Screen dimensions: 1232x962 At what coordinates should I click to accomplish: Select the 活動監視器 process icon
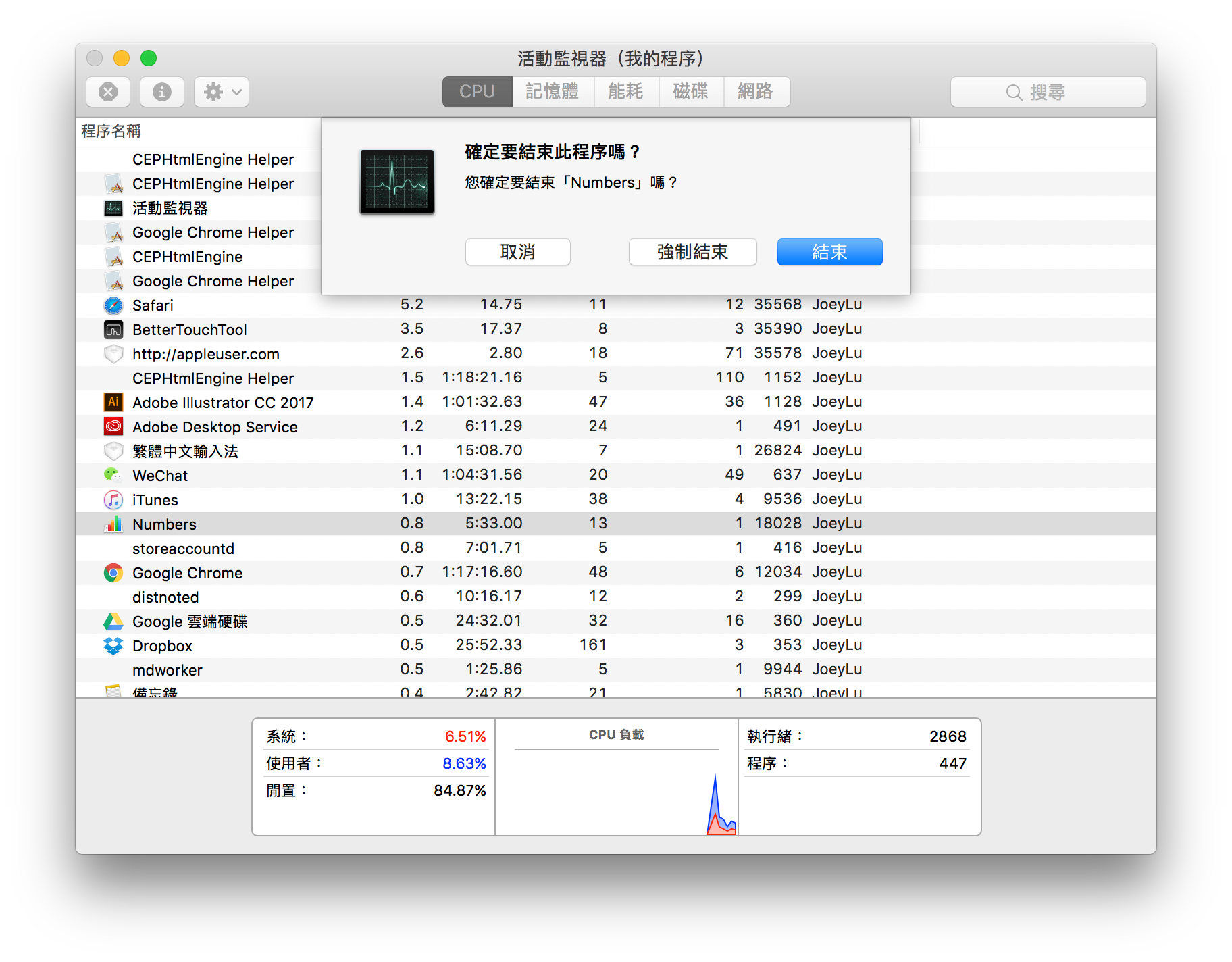click(113, 208)
